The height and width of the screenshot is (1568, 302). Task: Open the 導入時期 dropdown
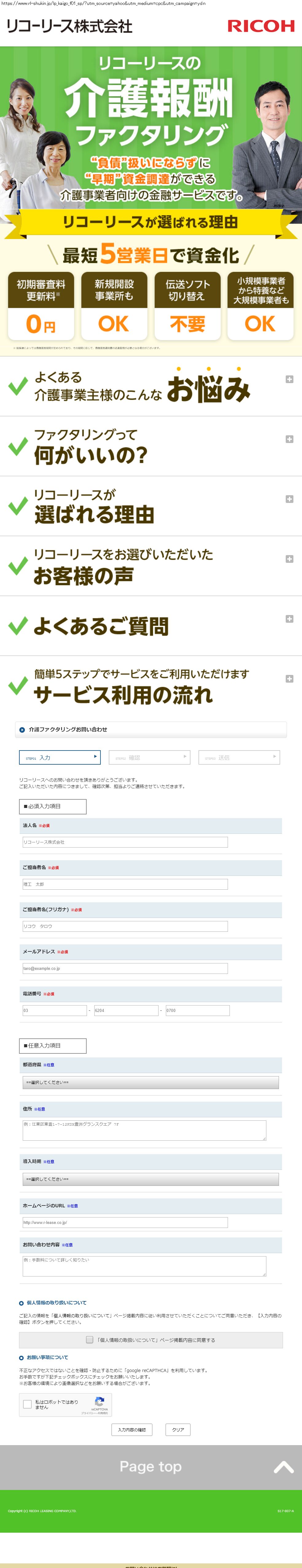(x=151, y=1179)
